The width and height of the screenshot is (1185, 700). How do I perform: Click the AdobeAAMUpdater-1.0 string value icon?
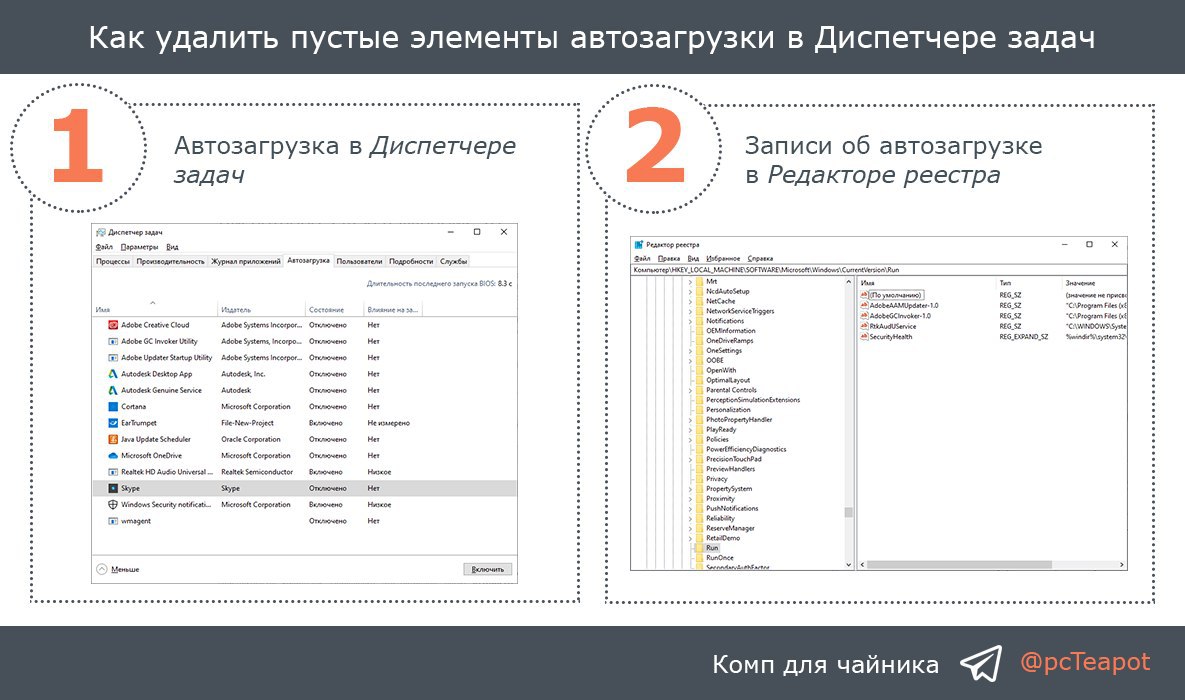pyautogui.click(x=864, y=305)
